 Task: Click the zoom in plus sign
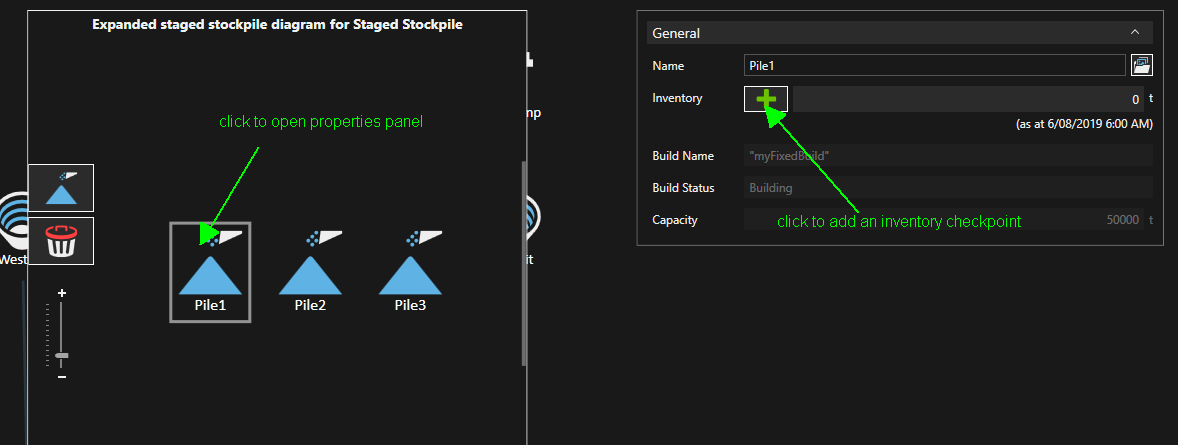tap(62, 293)
